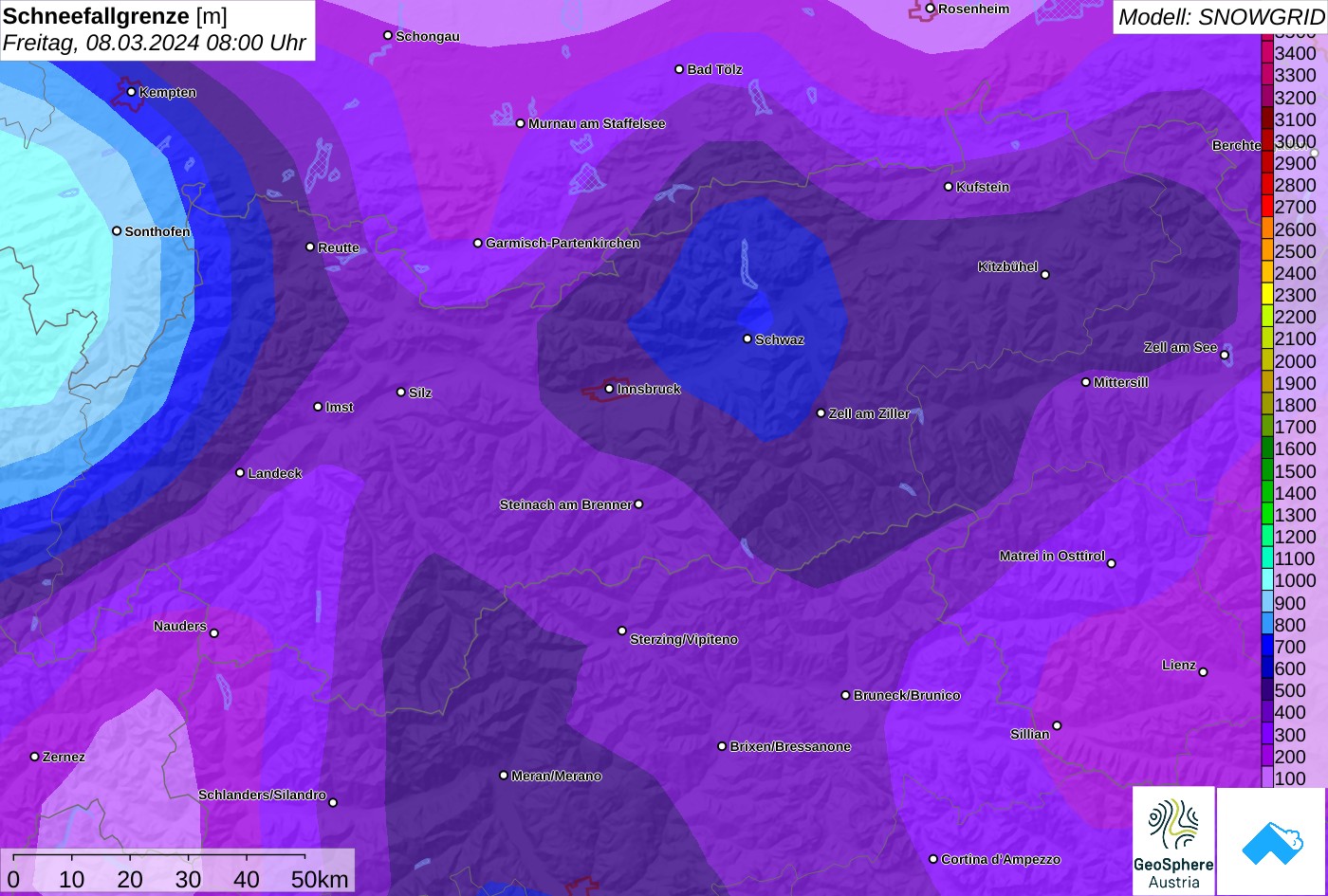Click the blue mountain cloud logo
1328x896 pixels.
click(1272, 841)
